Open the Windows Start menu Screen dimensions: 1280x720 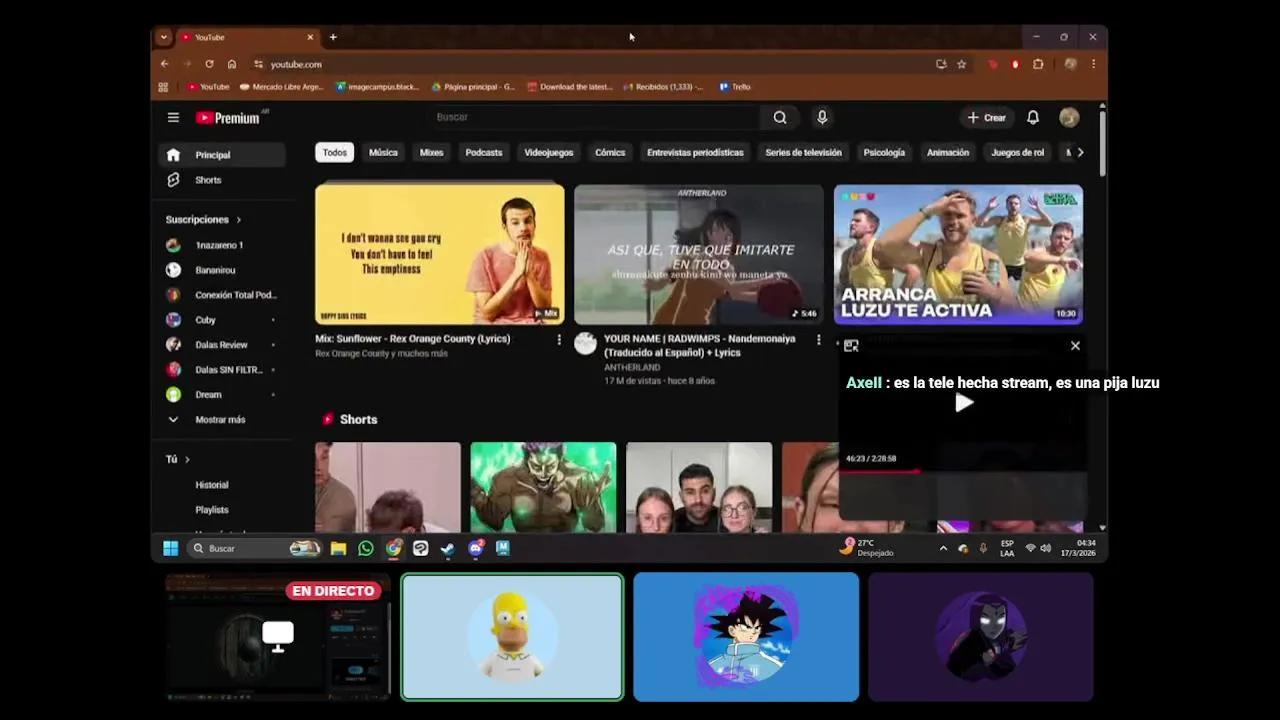[171, 548]
